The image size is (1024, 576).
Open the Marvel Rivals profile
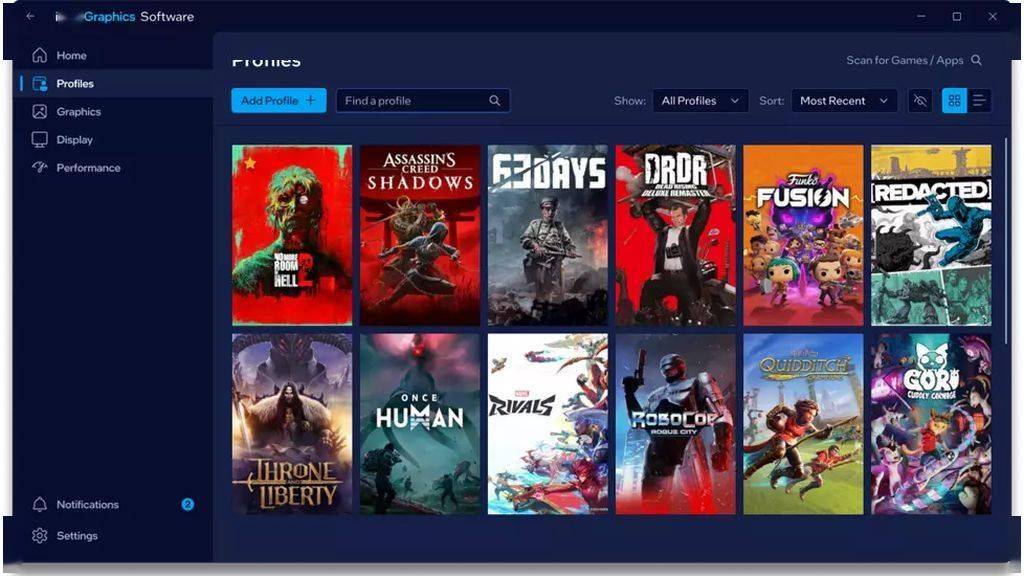tap(547, 424)
